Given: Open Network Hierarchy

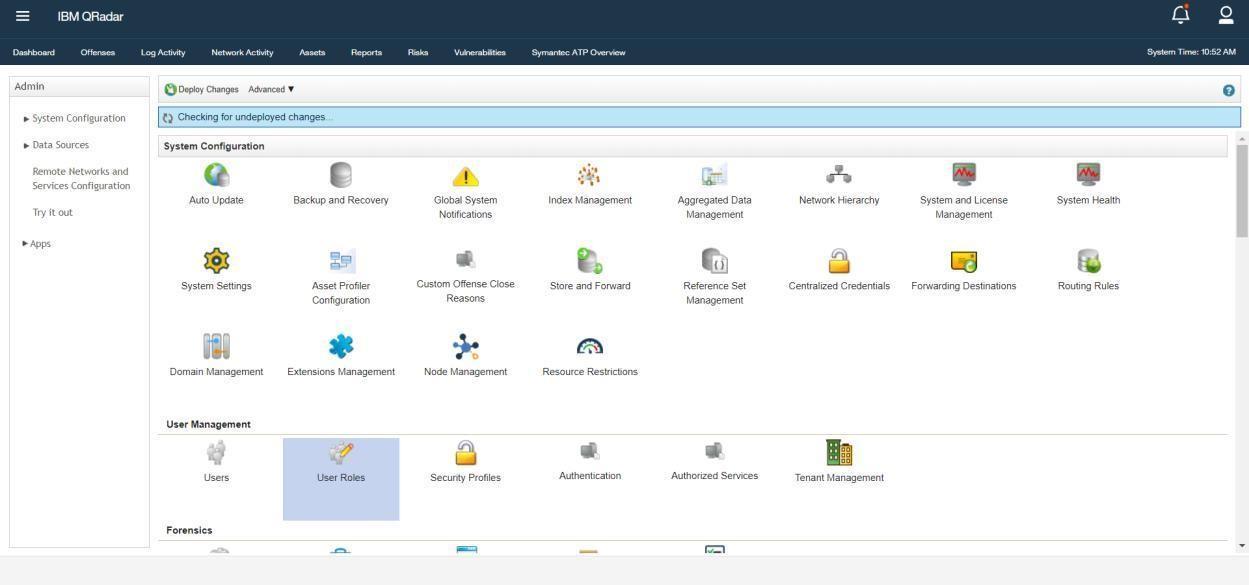Looking at the screenshot, I should tap(839, 185).
